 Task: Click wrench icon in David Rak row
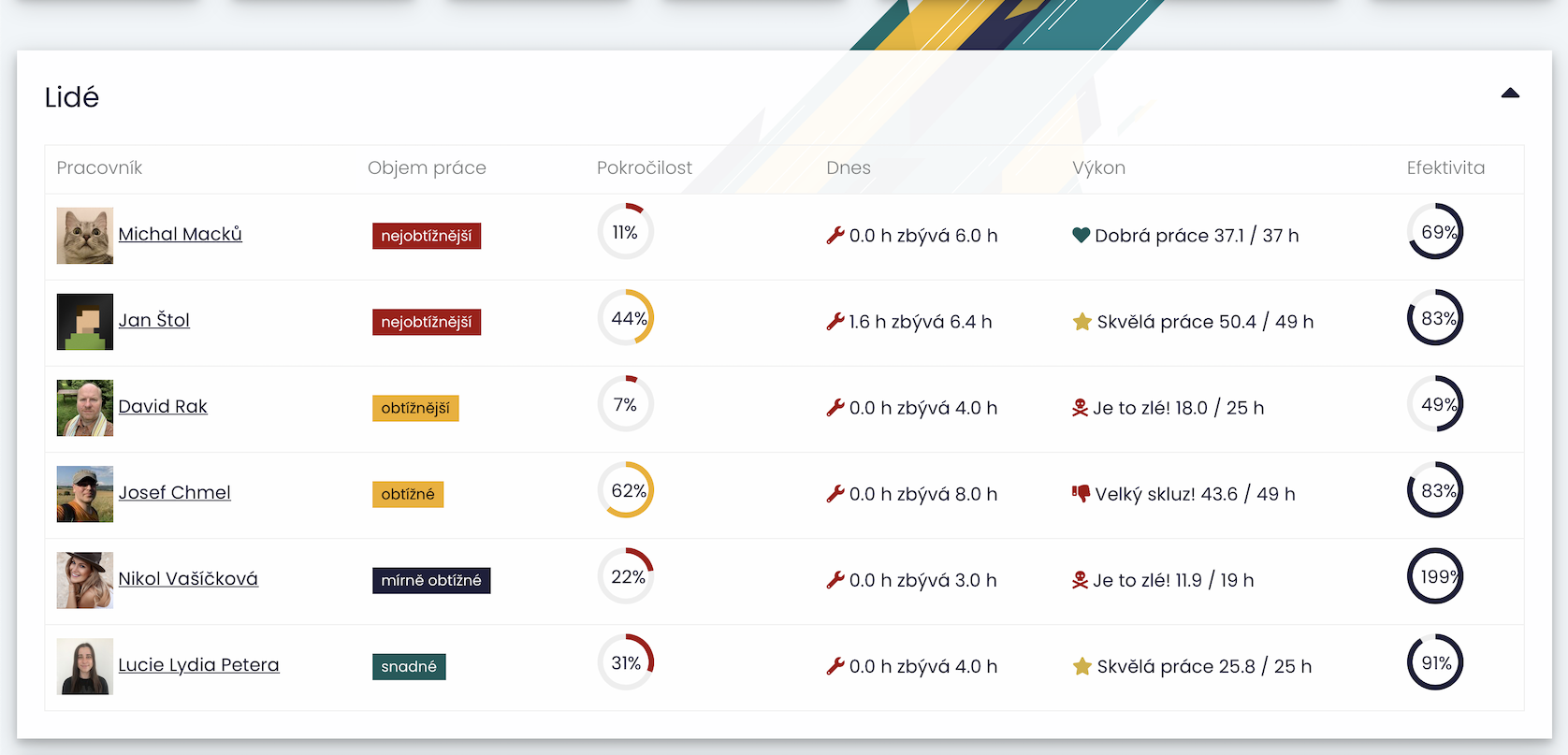(835, 408)
